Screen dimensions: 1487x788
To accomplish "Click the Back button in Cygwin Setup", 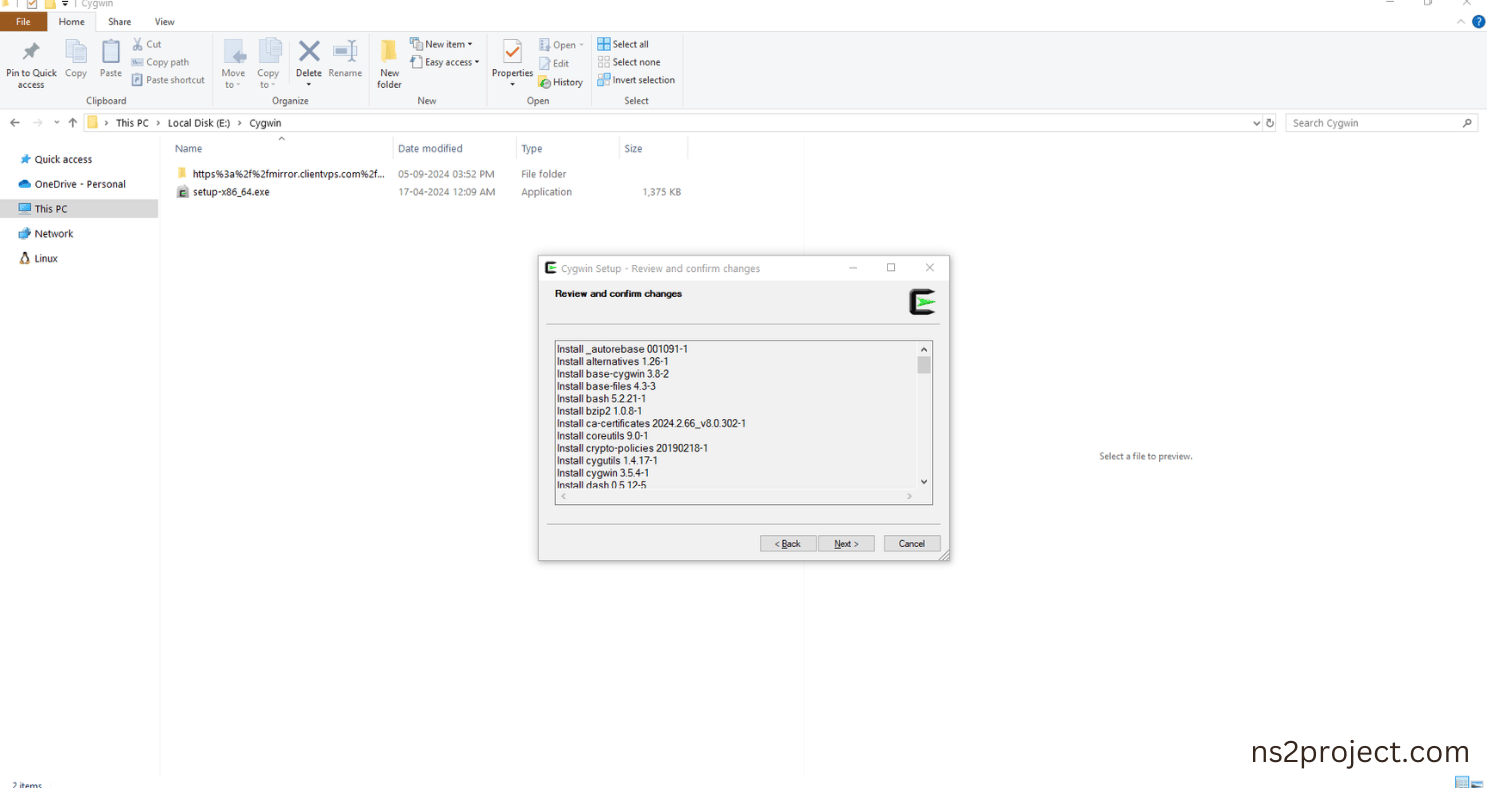I will (788, 544).
